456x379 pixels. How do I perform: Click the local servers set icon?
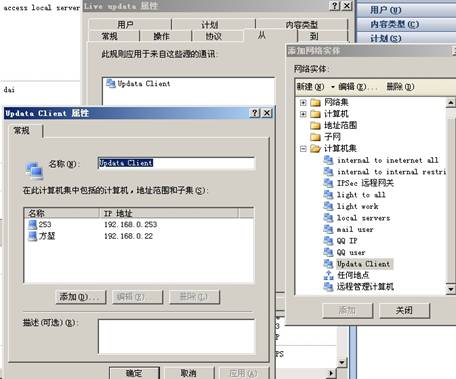pyautogui.click(x=328, y=218)
